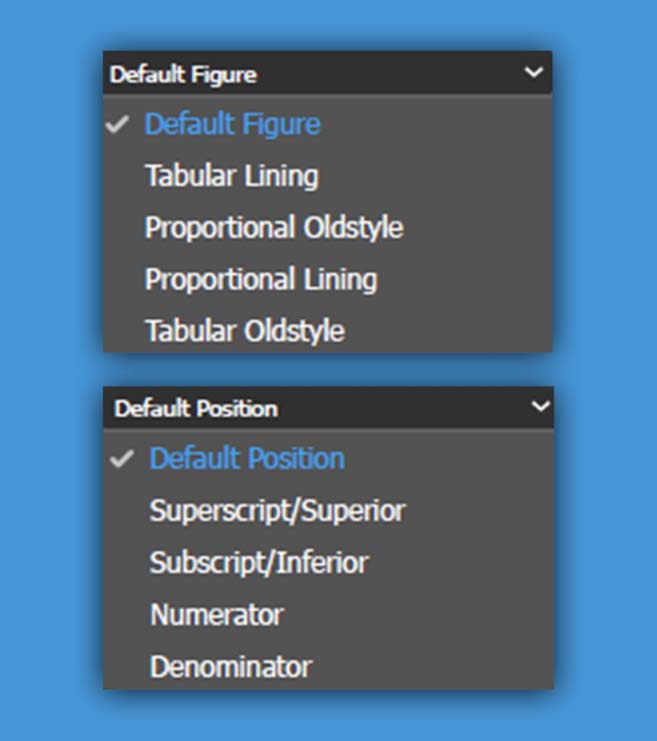Click the checkmark beside Default Position

coord(124,460)
